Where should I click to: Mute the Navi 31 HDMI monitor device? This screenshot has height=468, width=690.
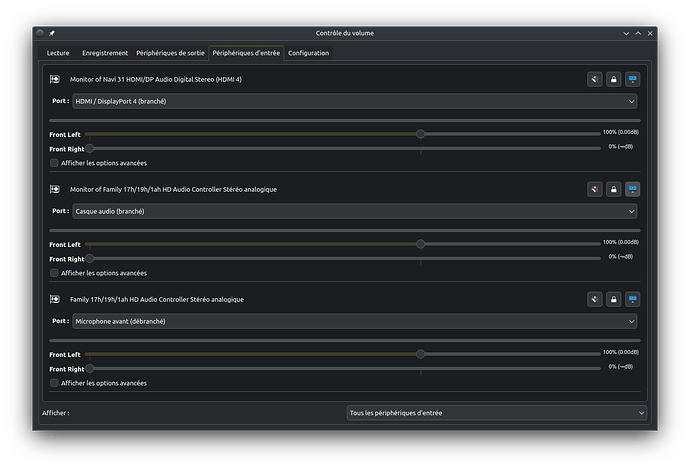point(594,79)
